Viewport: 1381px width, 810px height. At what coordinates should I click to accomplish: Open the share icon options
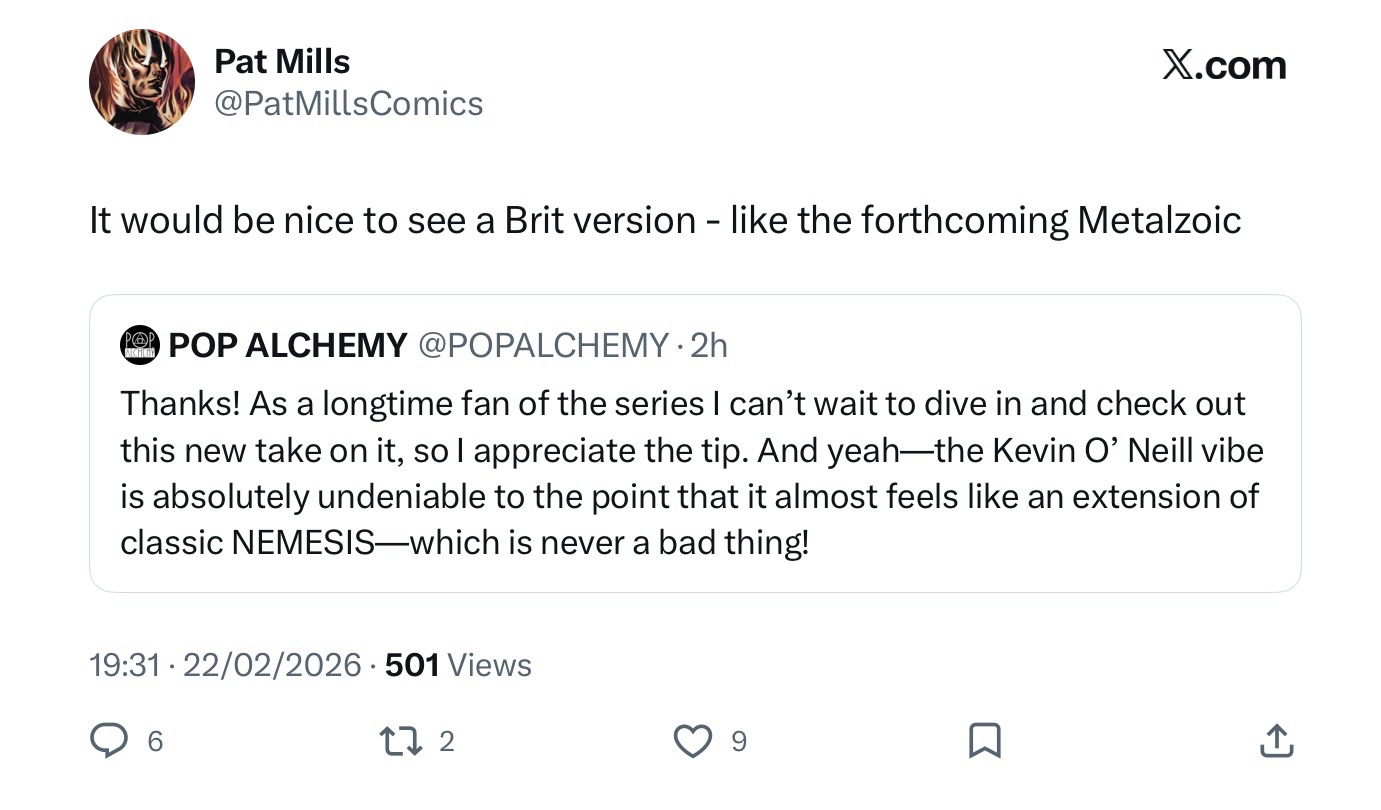[x=1276, y=740]
